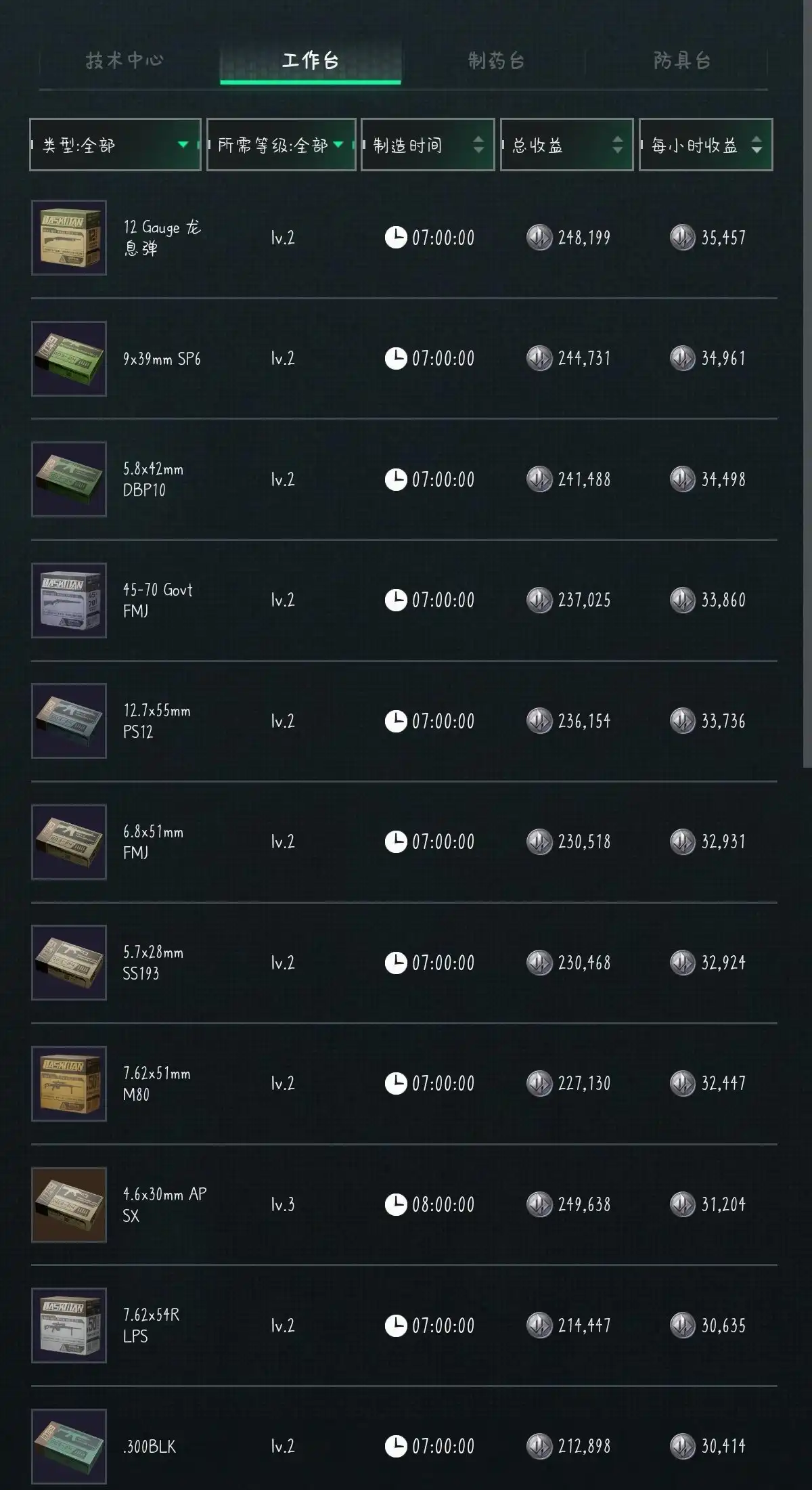Switch to the 制药台 tab
The image size is (812, 1490).
496,61
